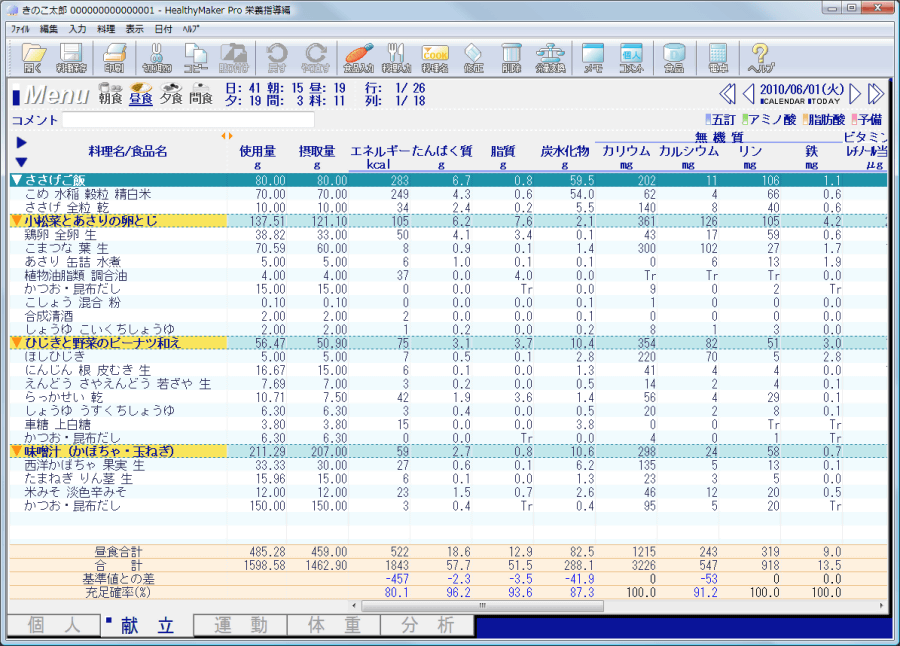
Task: Collapse the 味噌汁 dish row
Action: (17, 451)
